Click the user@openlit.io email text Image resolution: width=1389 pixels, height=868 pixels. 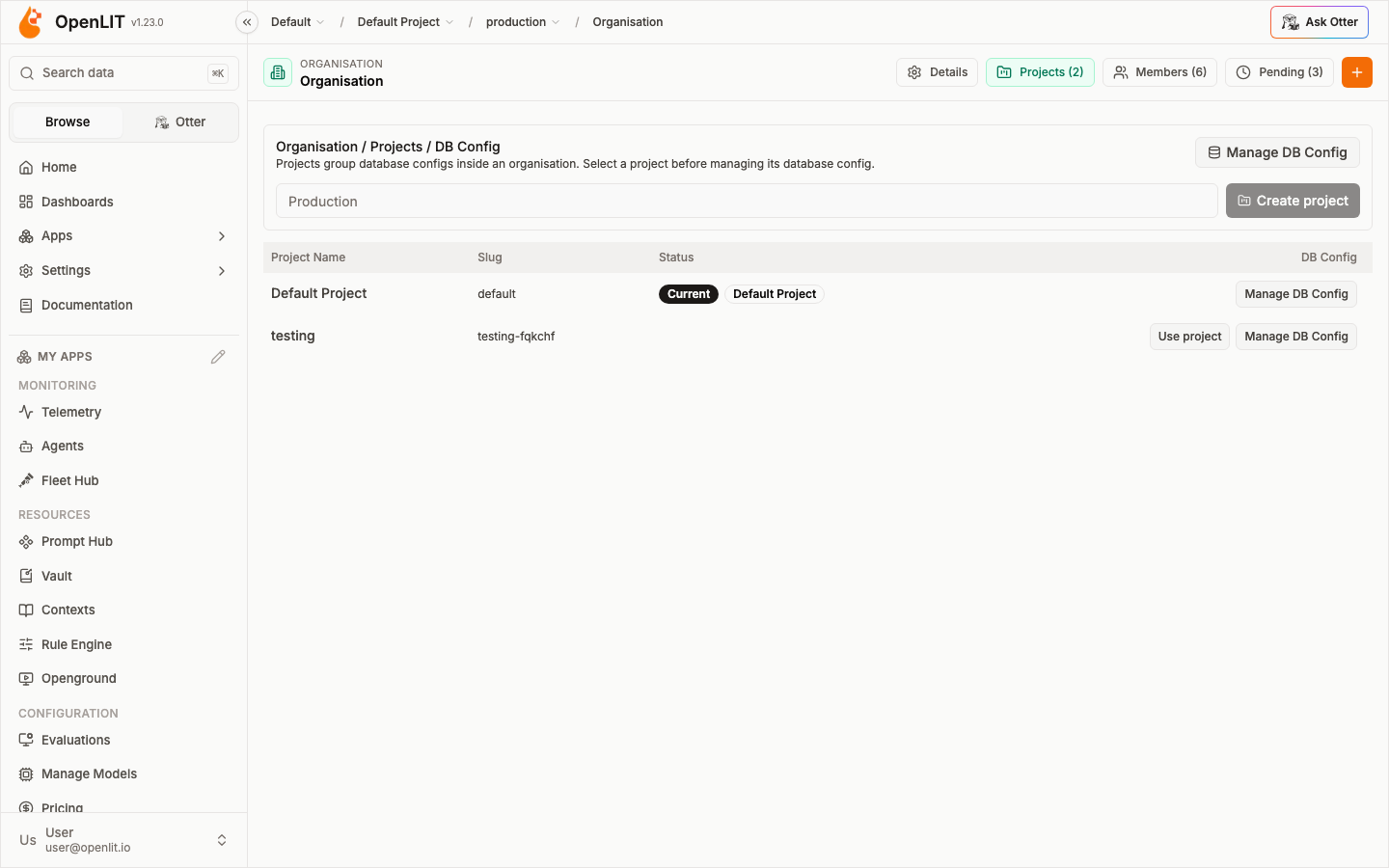(88, 848)
